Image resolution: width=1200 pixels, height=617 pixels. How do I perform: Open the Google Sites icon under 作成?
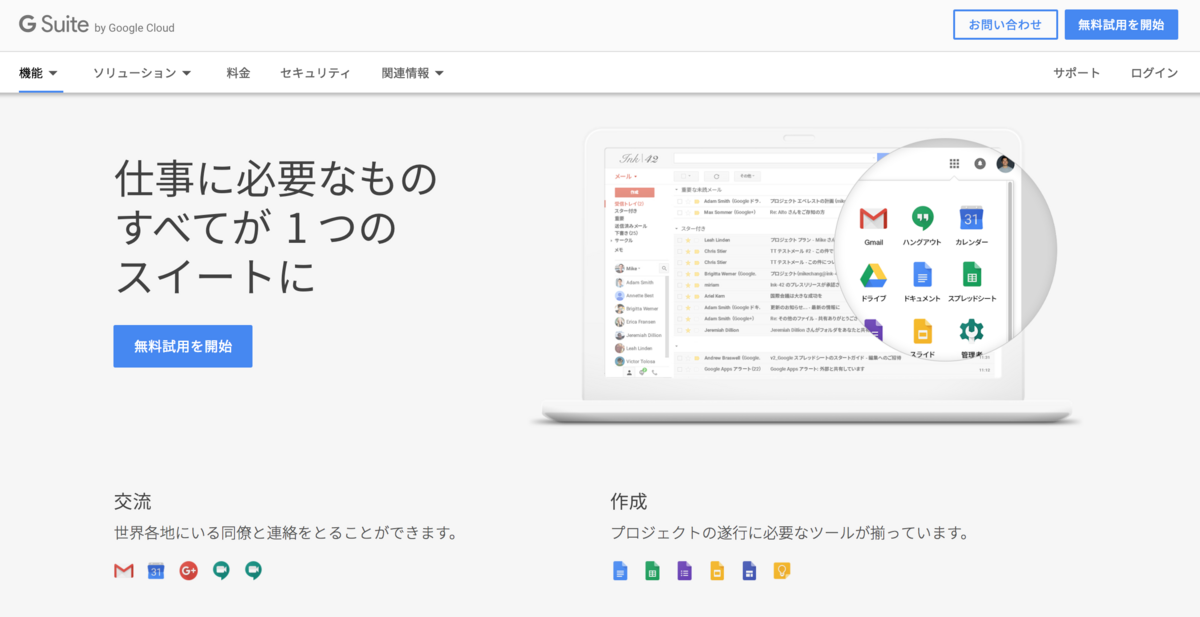tap(749, 571)
